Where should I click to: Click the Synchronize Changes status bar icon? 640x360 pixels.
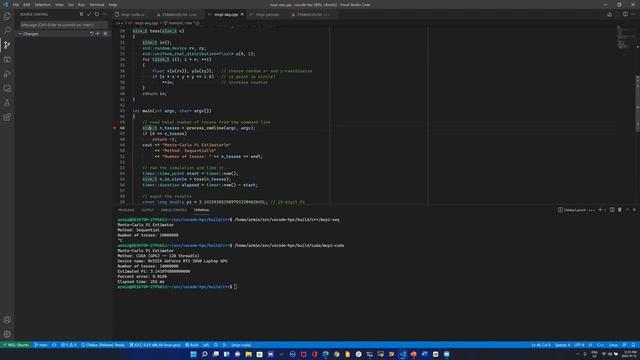coord(54,345)
